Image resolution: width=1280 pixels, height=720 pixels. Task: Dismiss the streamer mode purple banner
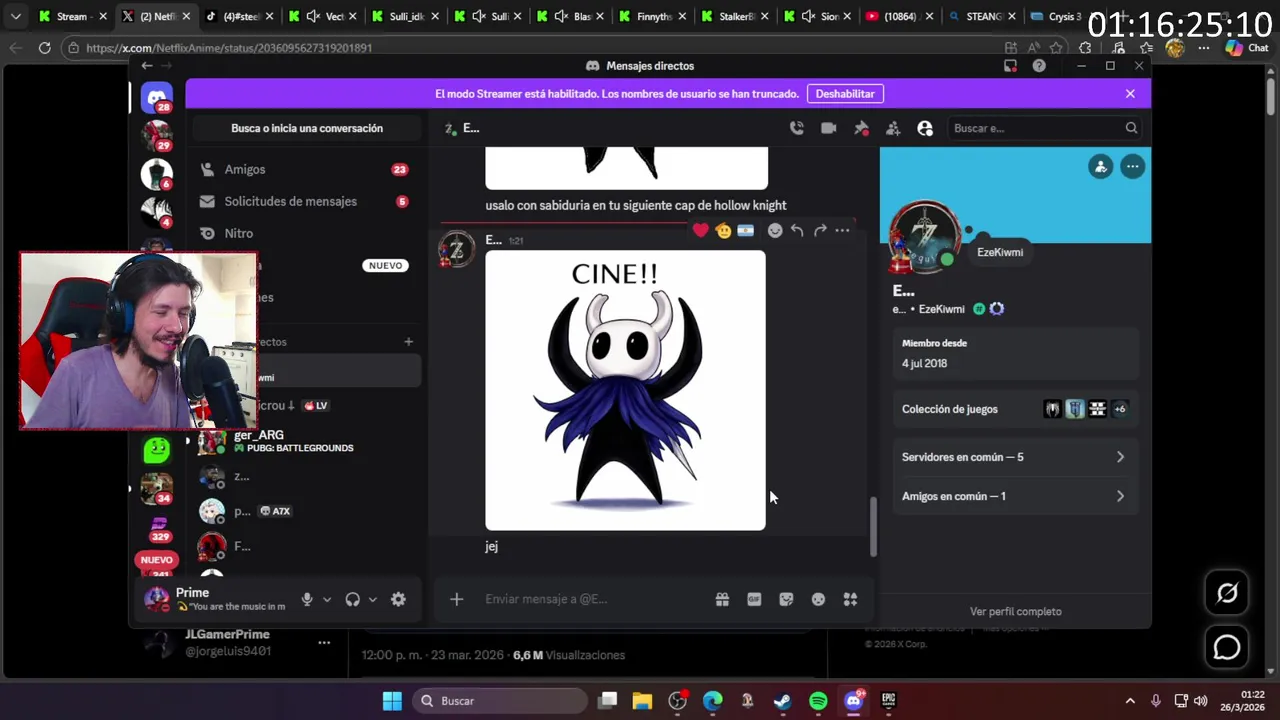1130,94
